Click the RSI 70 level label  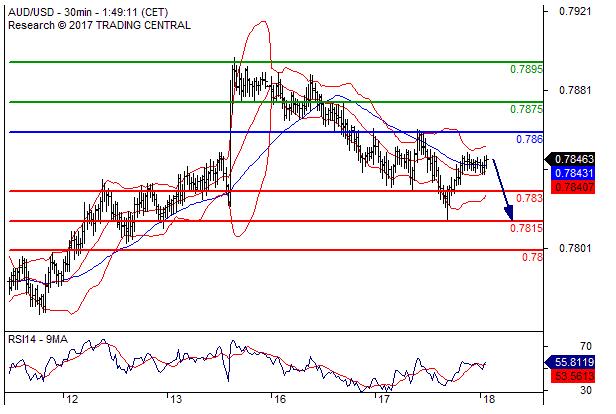[x=586, y=346]
